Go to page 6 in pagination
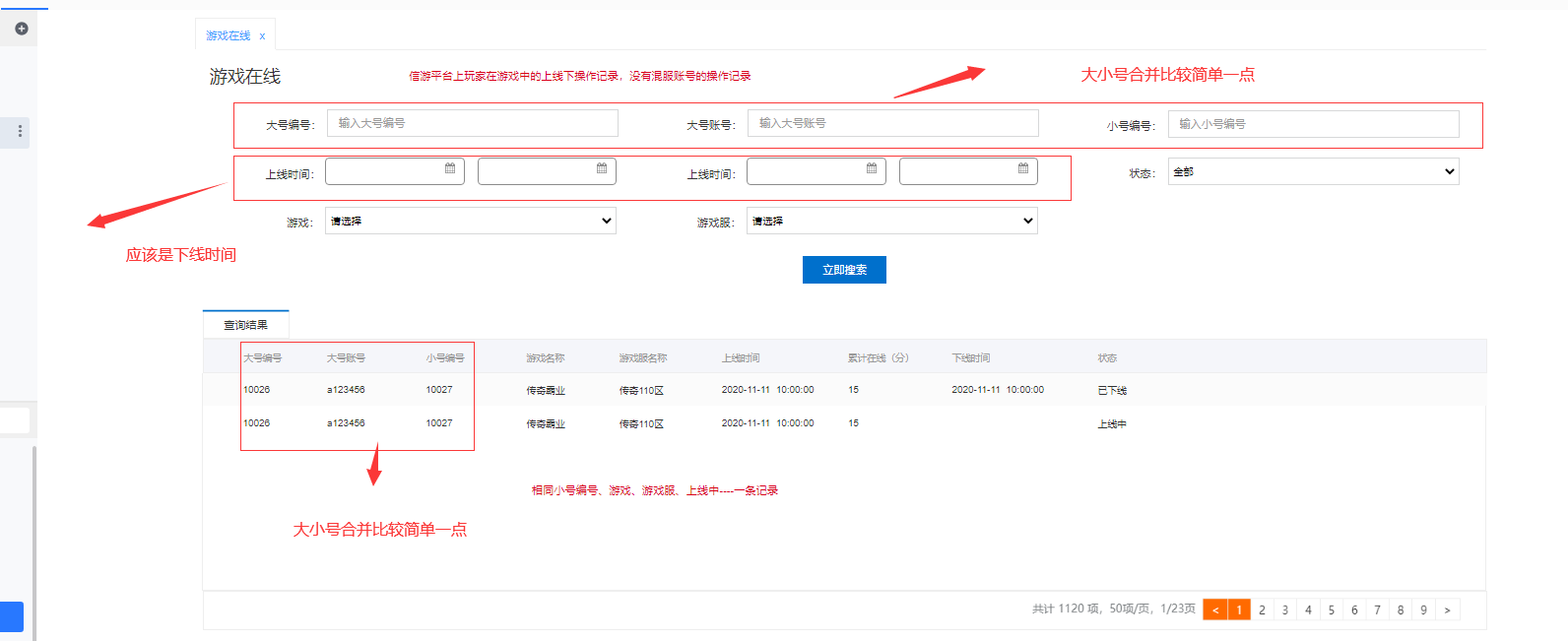The width and height of the screenshot is (1568, 641). pyautogui.click(x=1354, y=609)
